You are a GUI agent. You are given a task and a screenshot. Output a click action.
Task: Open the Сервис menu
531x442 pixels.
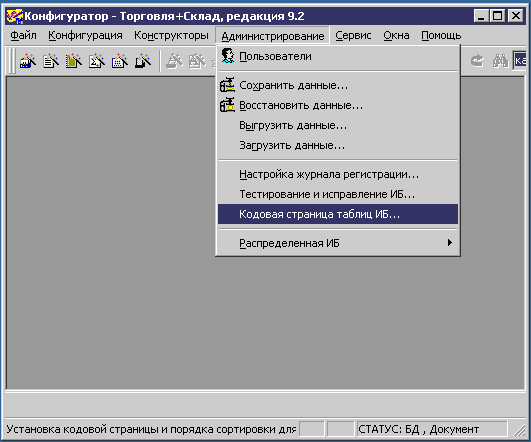tap(353, 35)
